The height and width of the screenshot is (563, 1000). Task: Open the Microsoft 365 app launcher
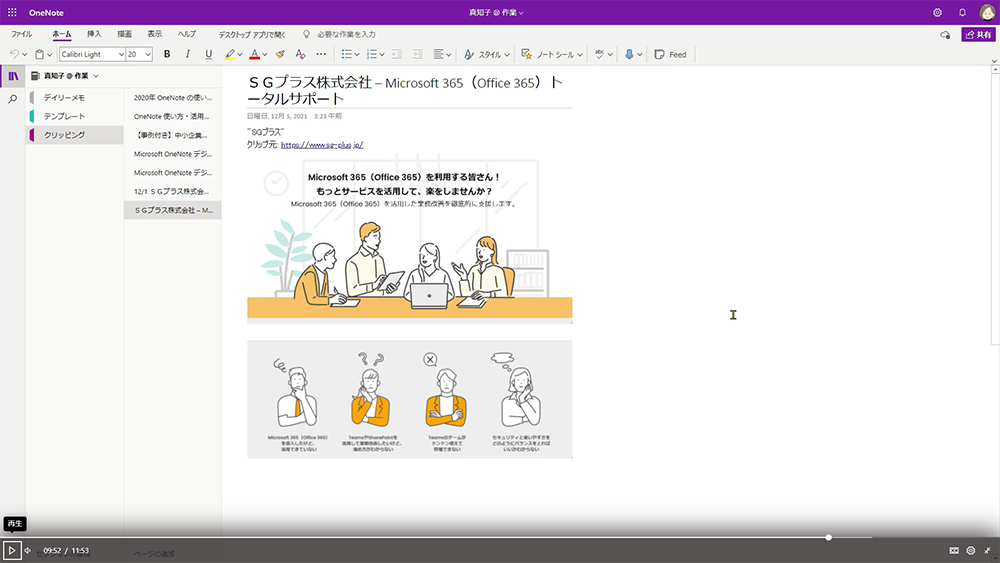point(12,12)
